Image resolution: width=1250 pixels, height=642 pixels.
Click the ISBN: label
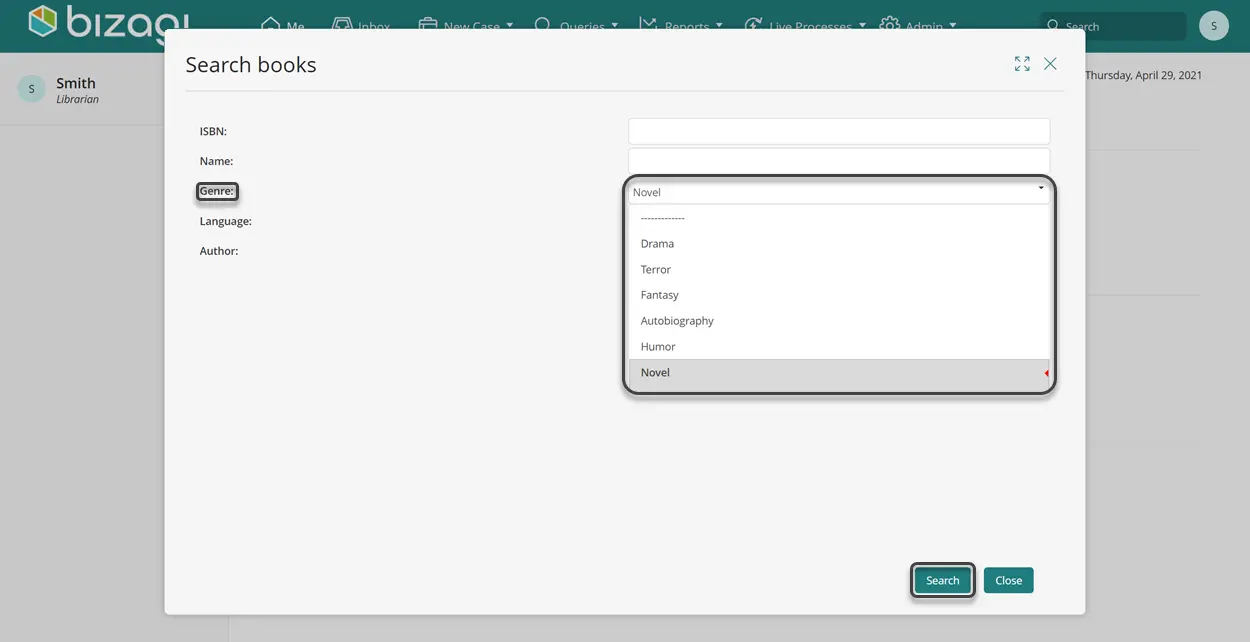[213, 131]
